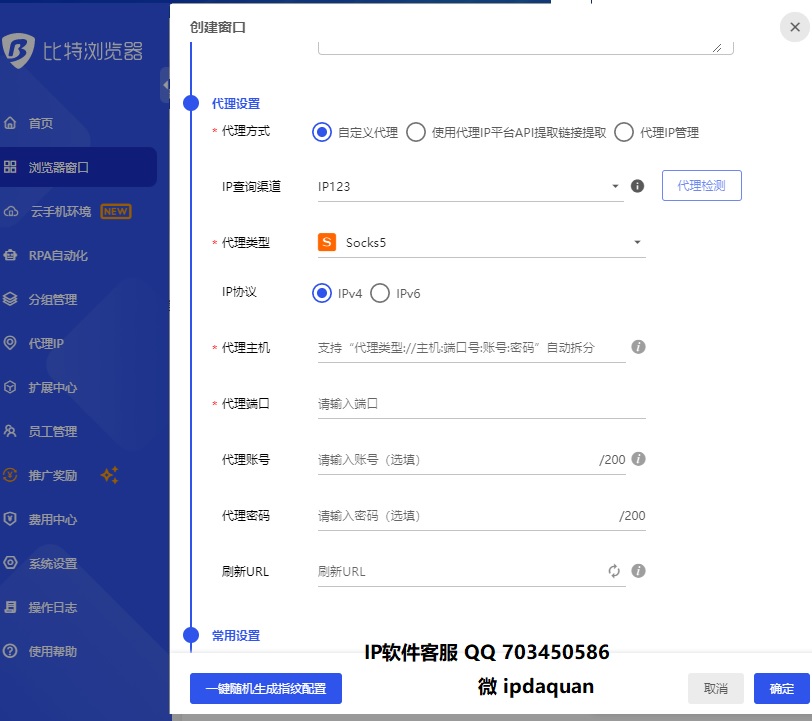Click the info icon beside 代理账号 field

[638, 459]
